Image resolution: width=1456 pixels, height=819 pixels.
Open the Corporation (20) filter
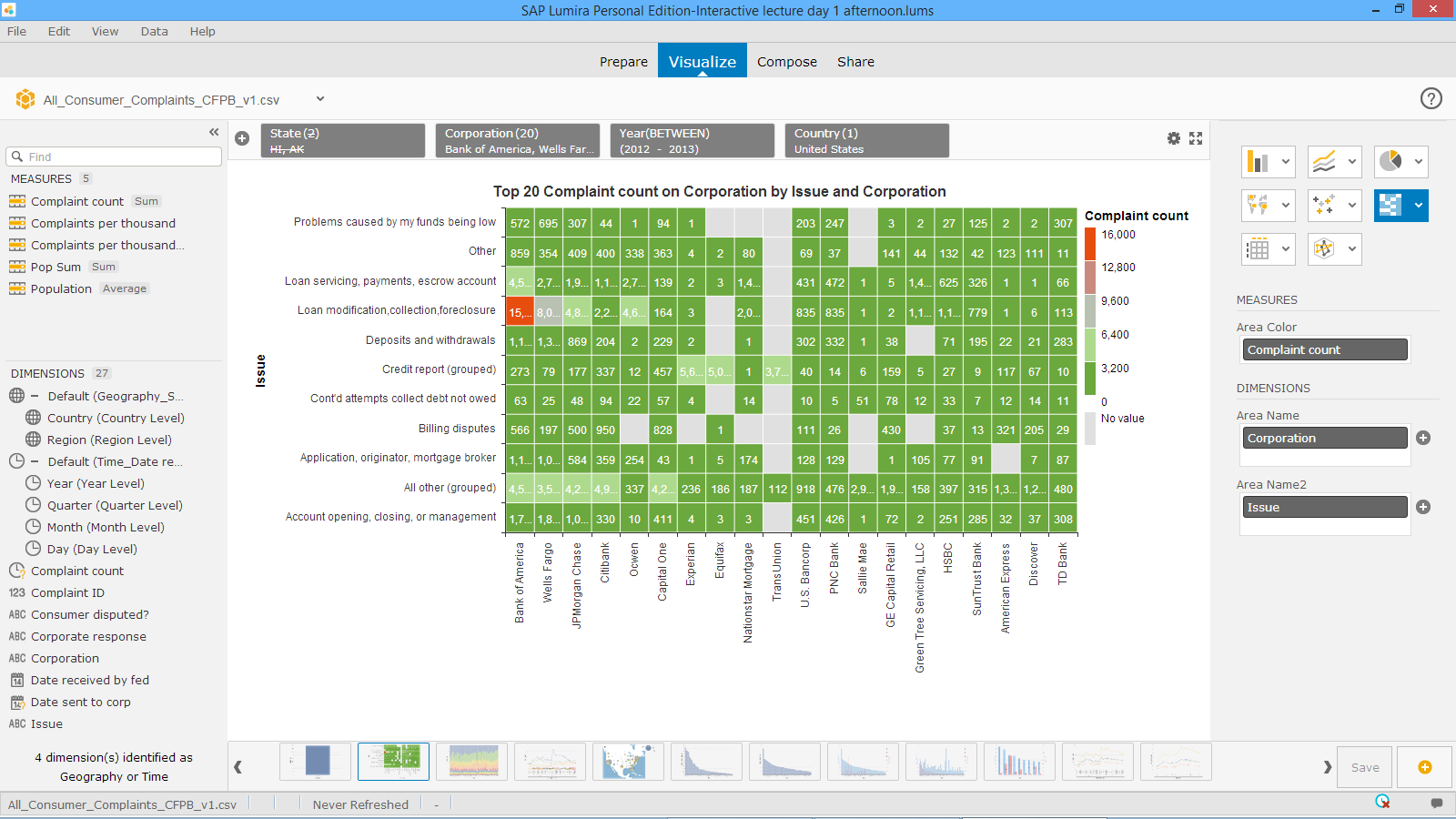(517, 140)
